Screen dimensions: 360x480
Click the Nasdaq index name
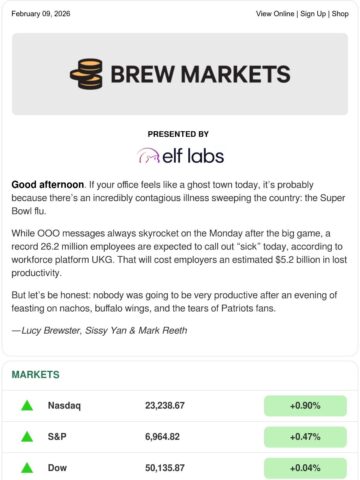(64, 406)
